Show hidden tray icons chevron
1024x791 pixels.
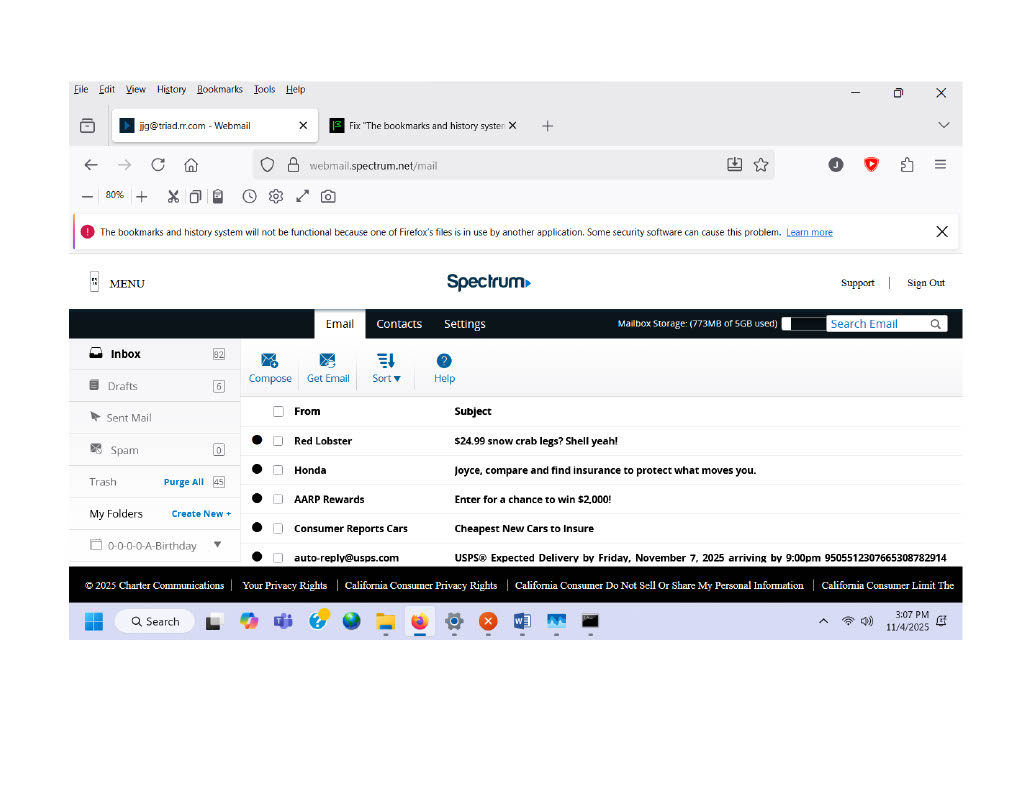824,621
